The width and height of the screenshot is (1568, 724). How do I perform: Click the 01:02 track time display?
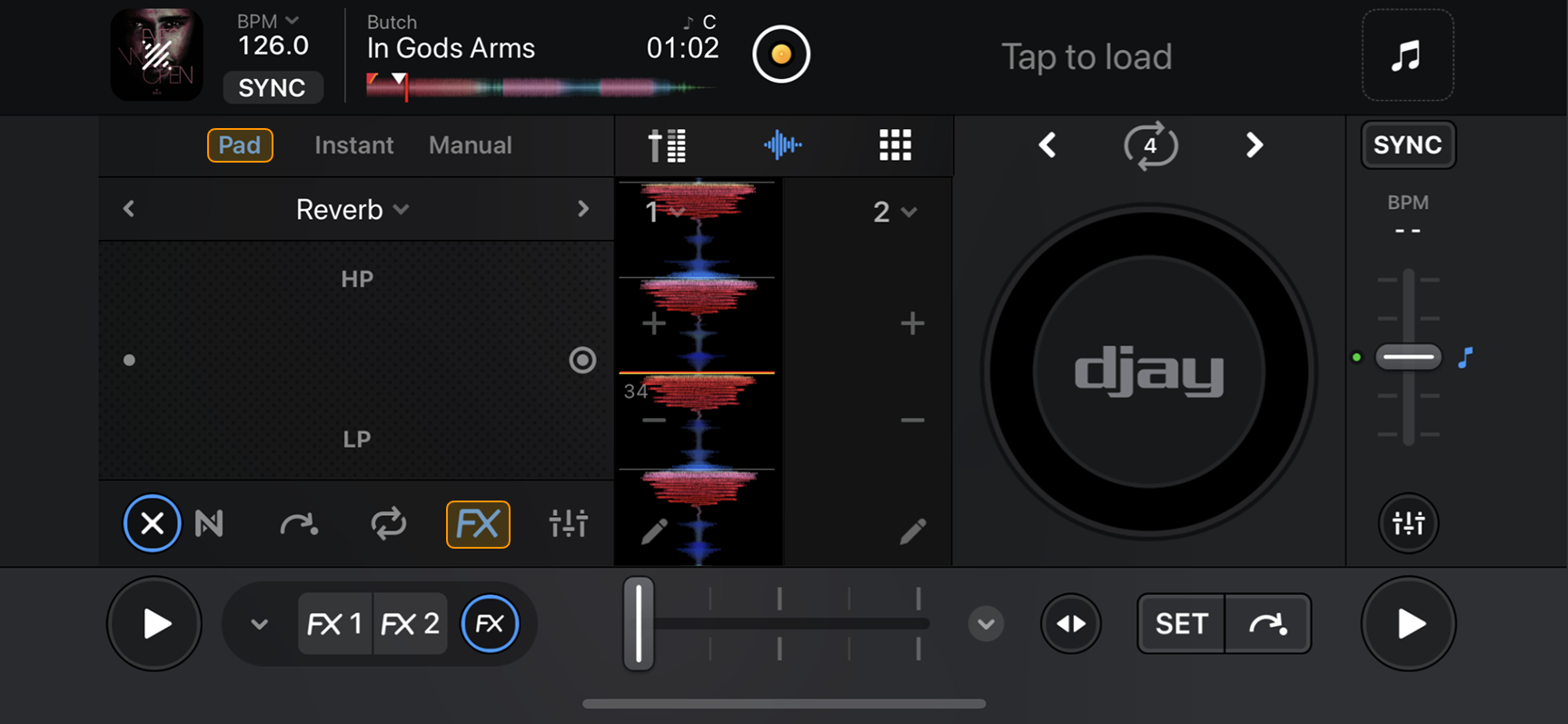(682, 48)
